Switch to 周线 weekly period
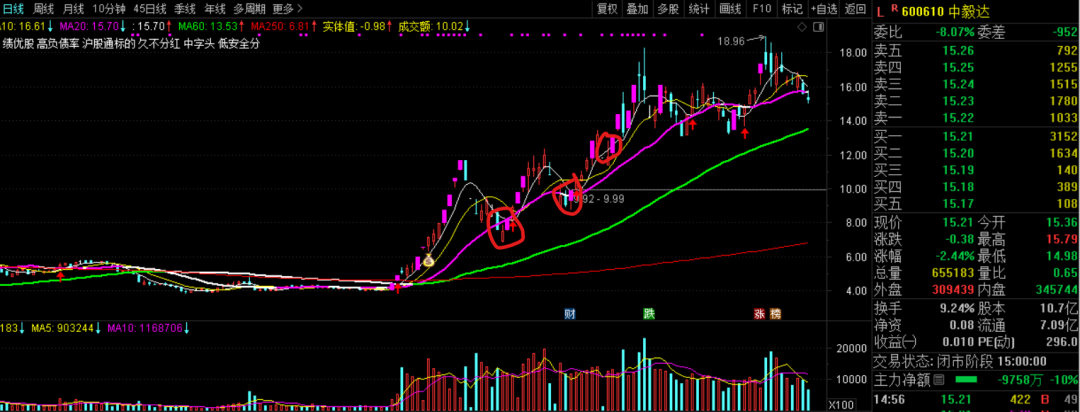1080x412 pixels. (43, 9)
